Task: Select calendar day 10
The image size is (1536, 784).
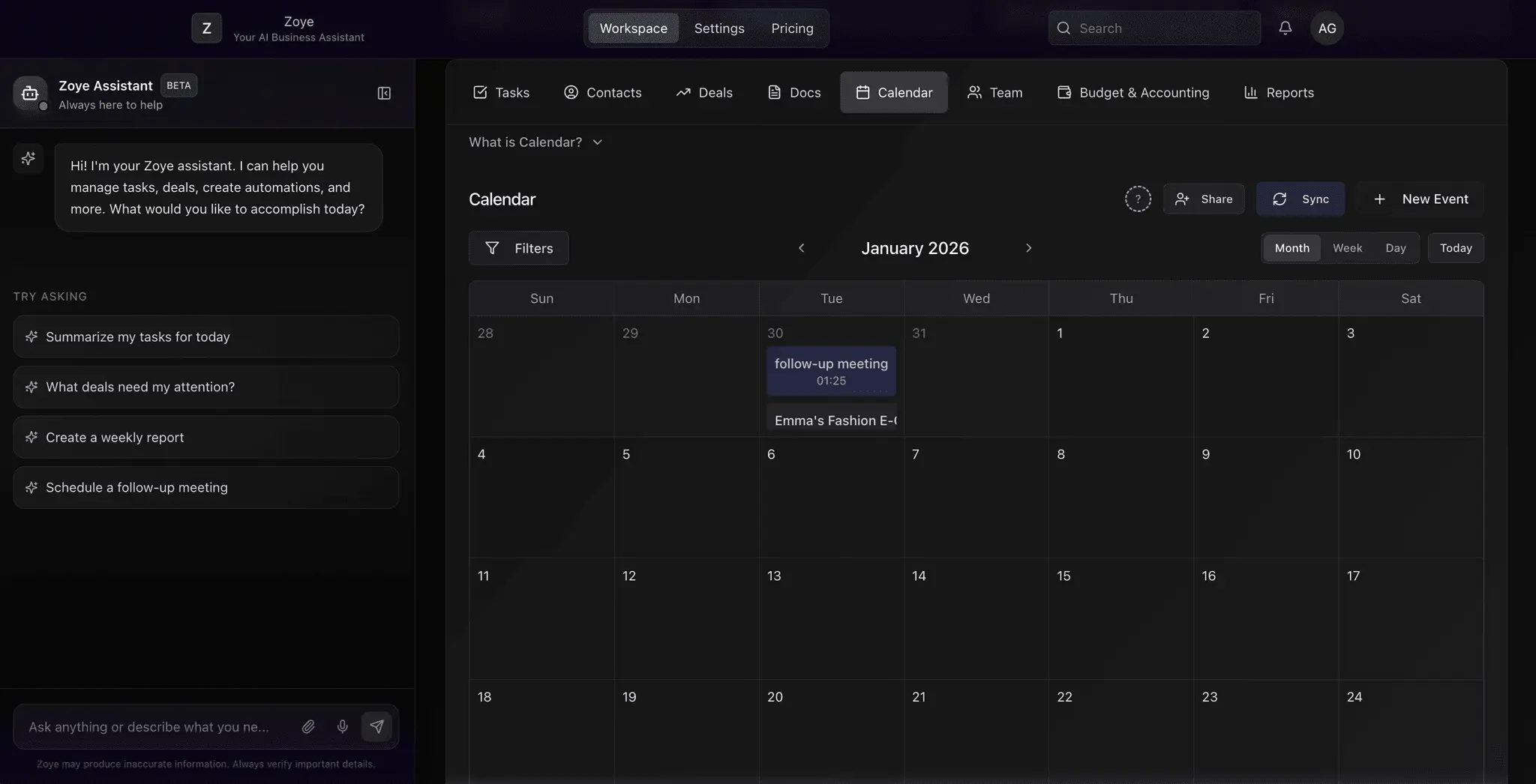Action: pos(1411,498)
